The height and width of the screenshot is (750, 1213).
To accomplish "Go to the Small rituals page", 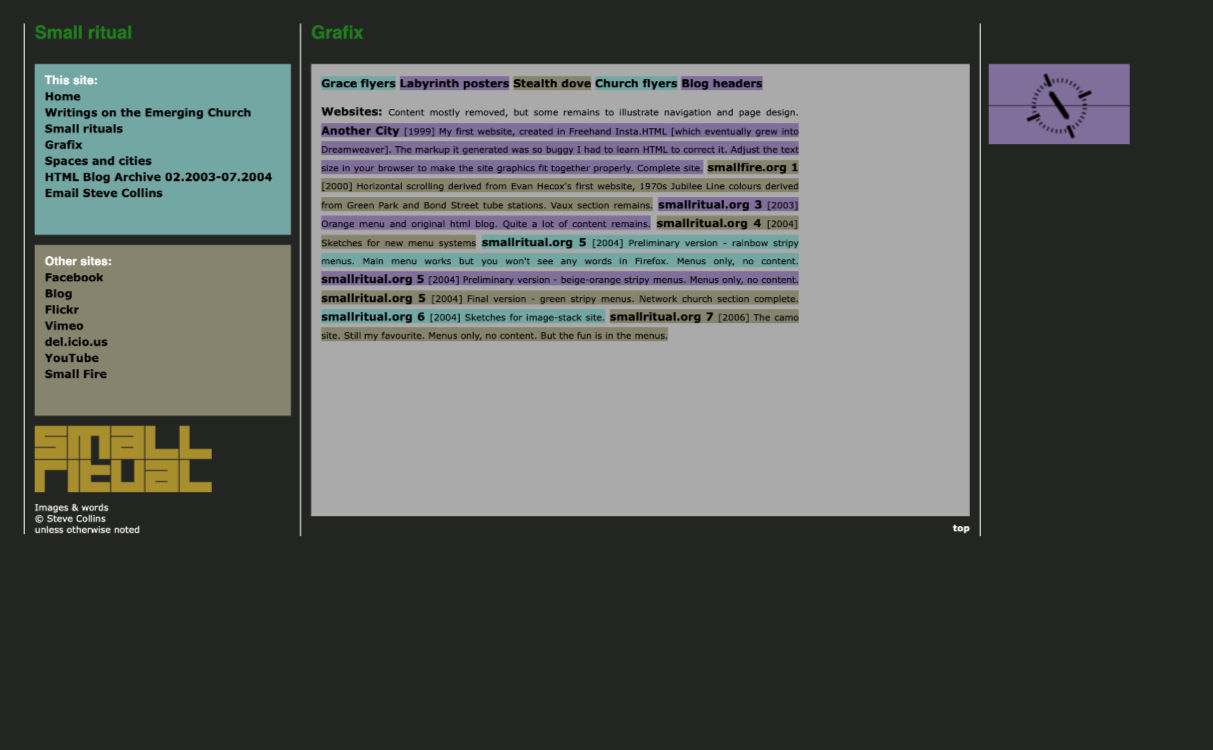I will (83, 129).
